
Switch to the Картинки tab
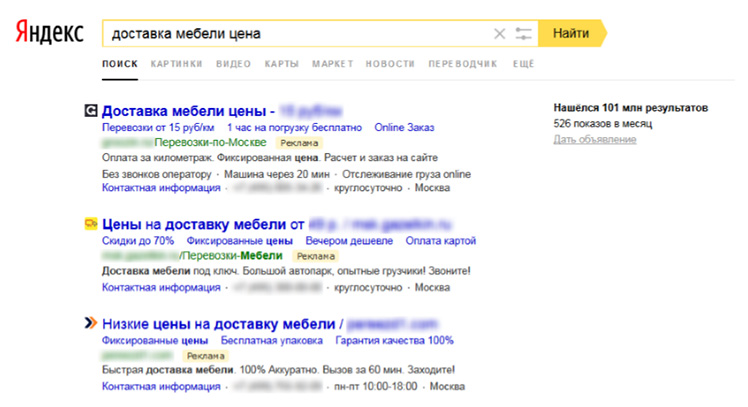(177, 64)
